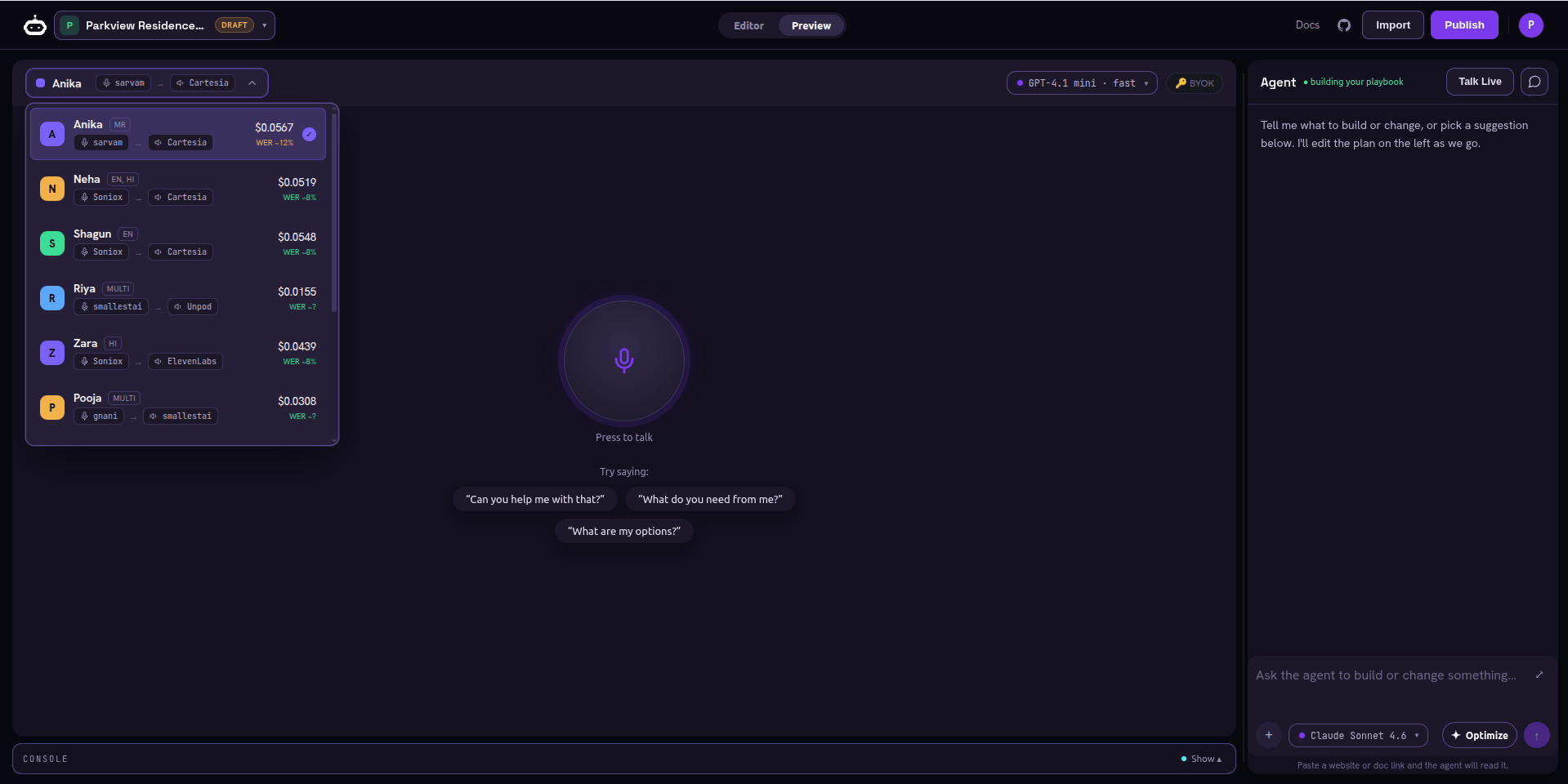Select the Anika voice option
Image resolution: width=1568 pixels, height=784 pixels.
178,134
